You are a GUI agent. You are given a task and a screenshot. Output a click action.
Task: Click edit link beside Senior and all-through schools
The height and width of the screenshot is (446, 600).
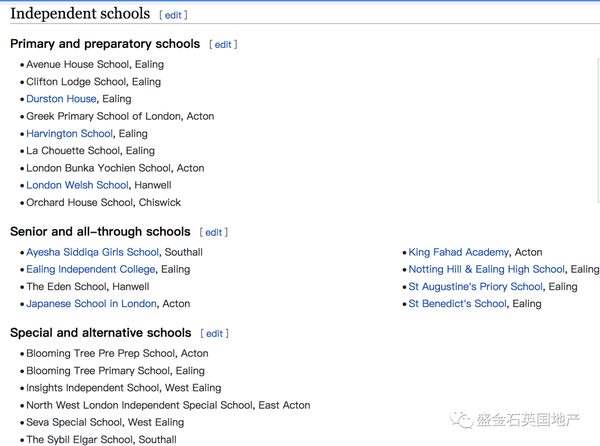tap(214, 233)
